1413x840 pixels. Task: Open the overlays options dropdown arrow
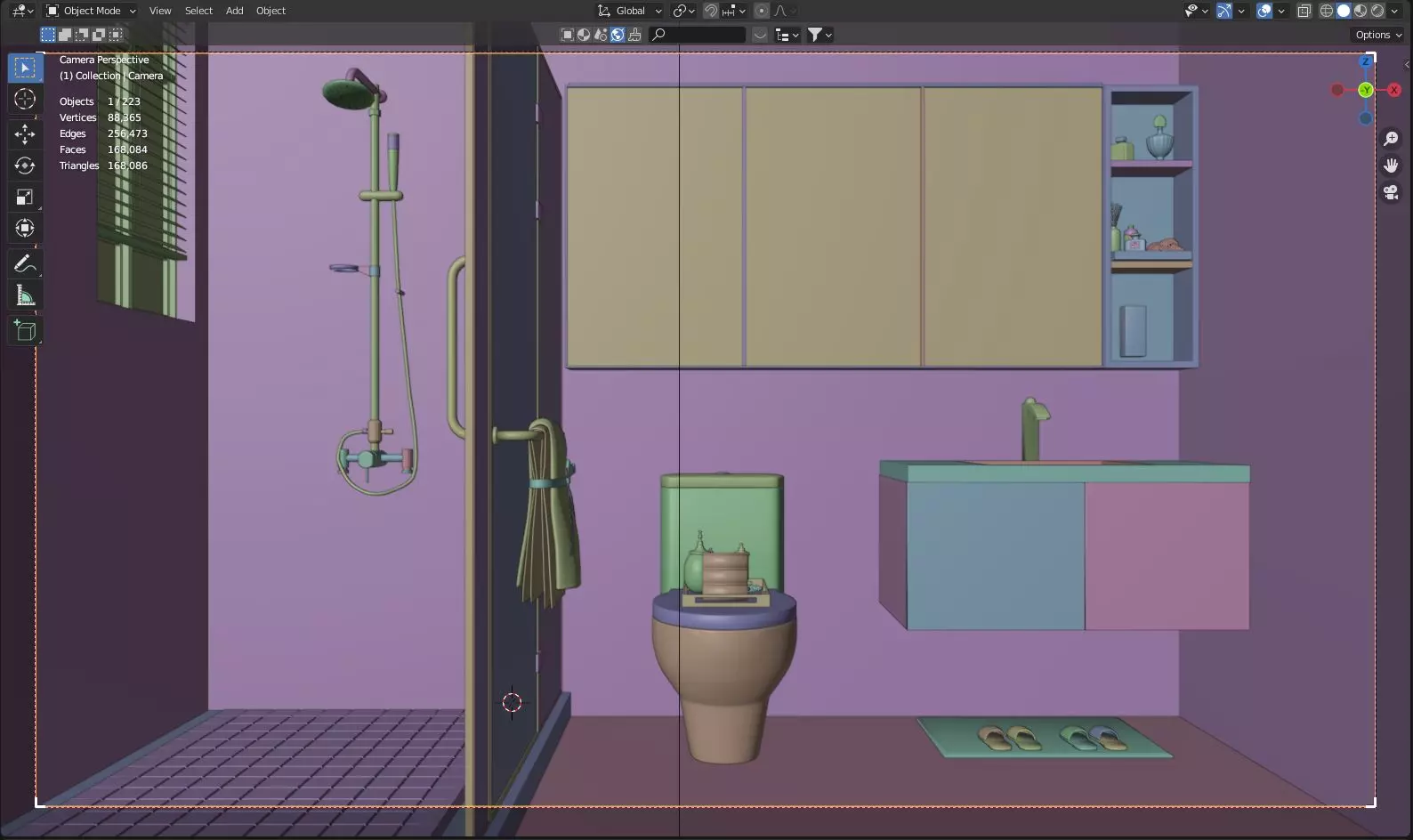coord(1281,11)
